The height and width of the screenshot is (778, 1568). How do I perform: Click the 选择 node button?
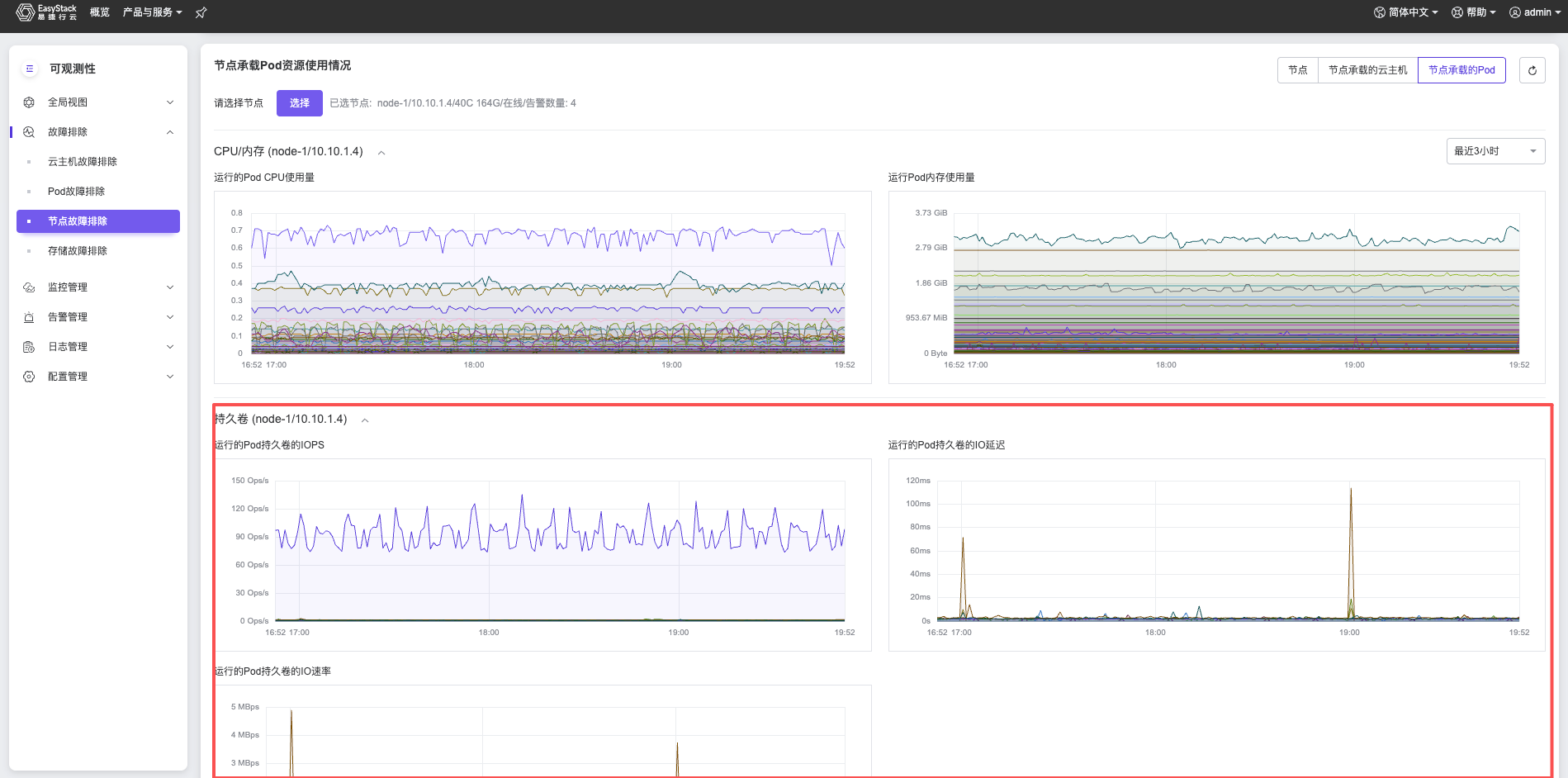[x=300, y=103]
